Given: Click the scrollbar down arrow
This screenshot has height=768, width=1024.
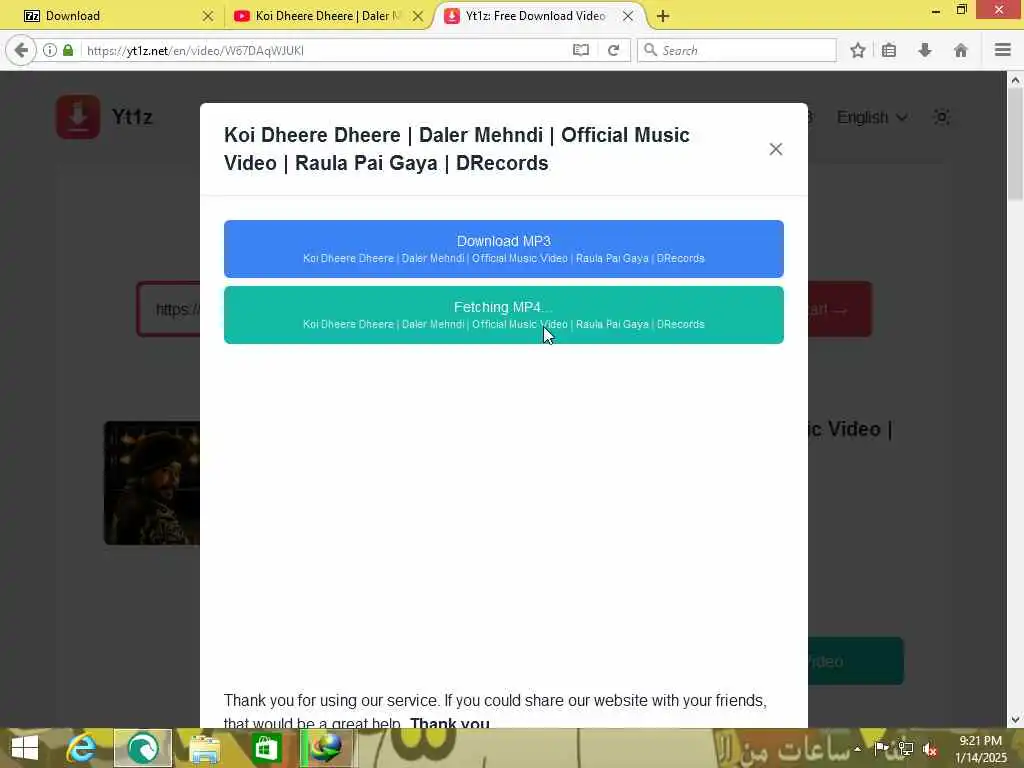Looking at the screenshot, I should (x=1015, y=720).
